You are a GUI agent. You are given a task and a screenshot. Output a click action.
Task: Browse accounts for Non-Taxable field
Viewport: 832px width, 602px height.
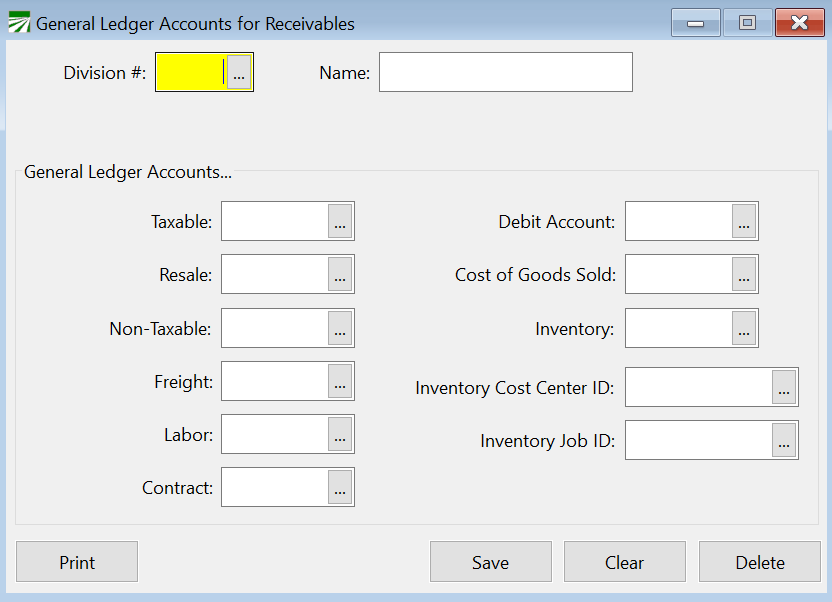tap(340, 328)
